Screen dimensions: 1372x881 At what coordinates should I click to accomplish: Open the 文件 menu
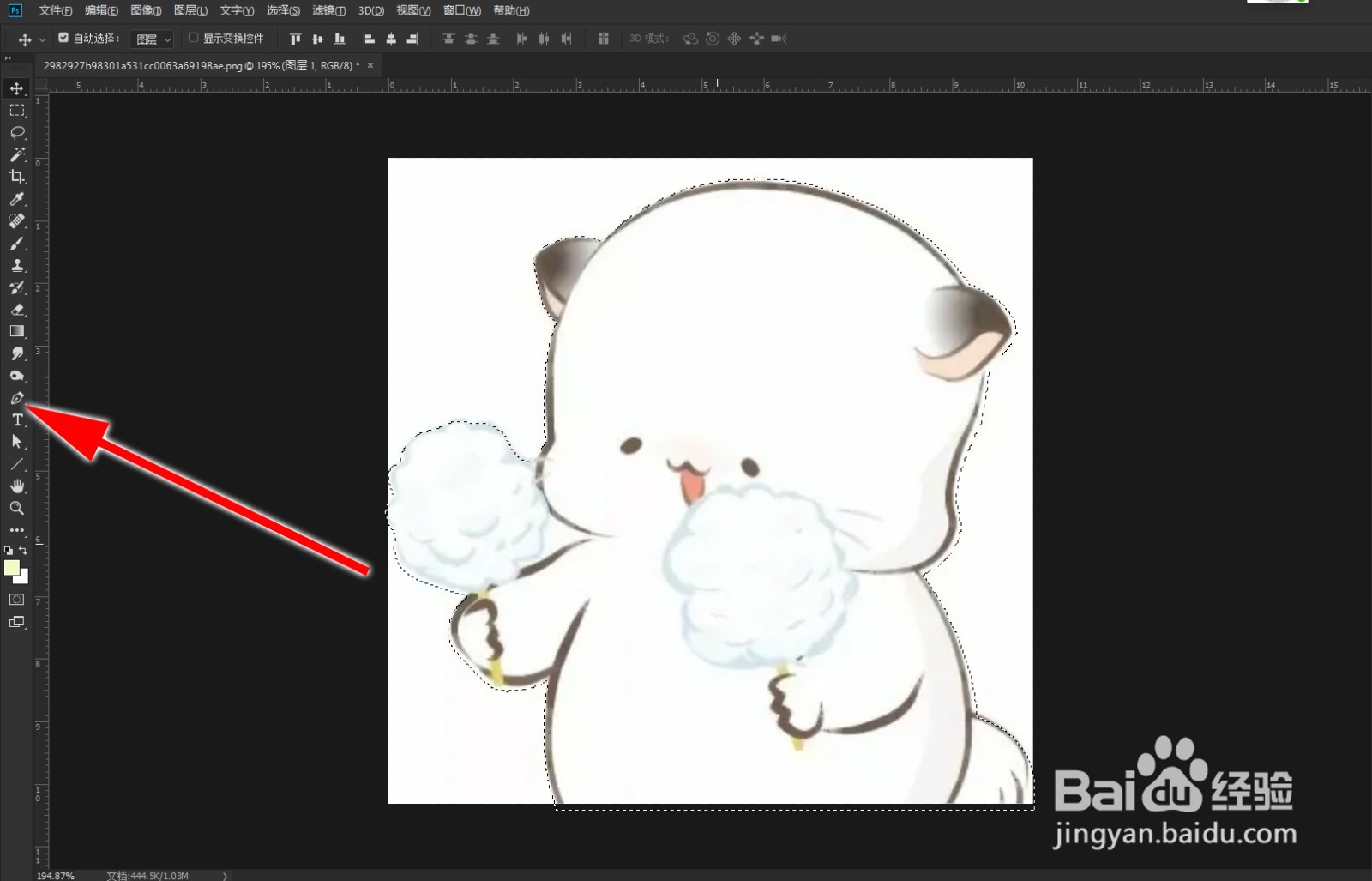[55, 10]
